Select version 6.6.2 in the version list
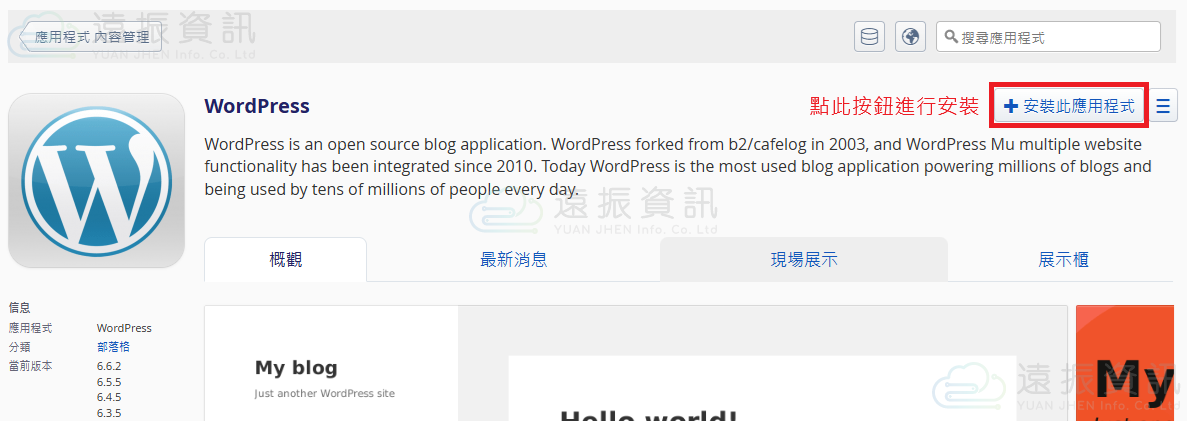The height and width of the screenshot is (421, 1187). click(109, 366)
